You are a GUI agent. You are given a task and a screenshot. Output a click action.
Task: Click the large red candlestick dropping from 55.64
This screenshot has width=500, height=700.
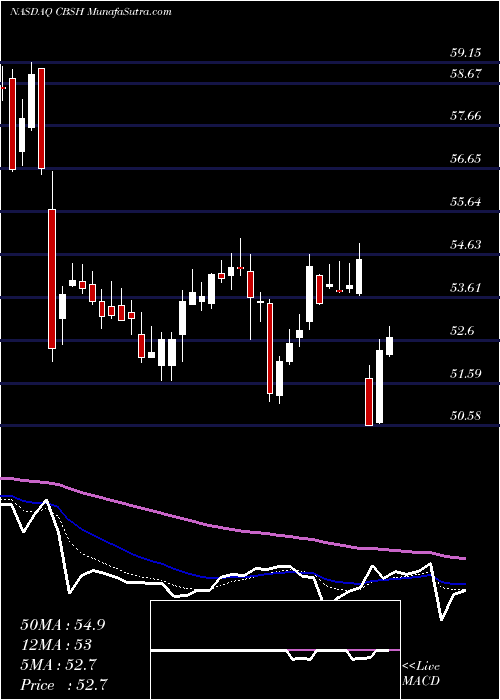pos(52,279)
